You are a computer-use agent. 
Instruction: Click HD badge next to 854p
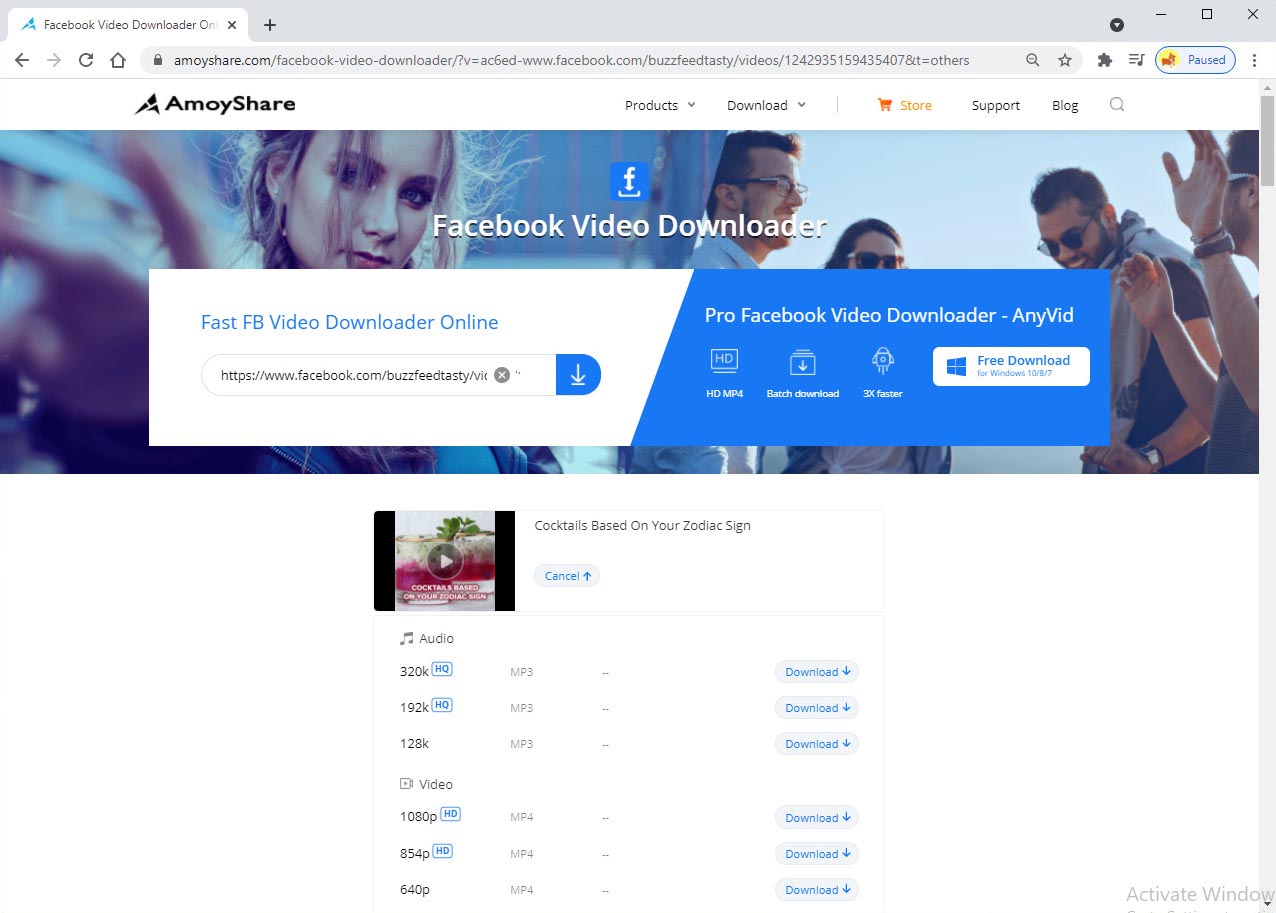point(442,851)
